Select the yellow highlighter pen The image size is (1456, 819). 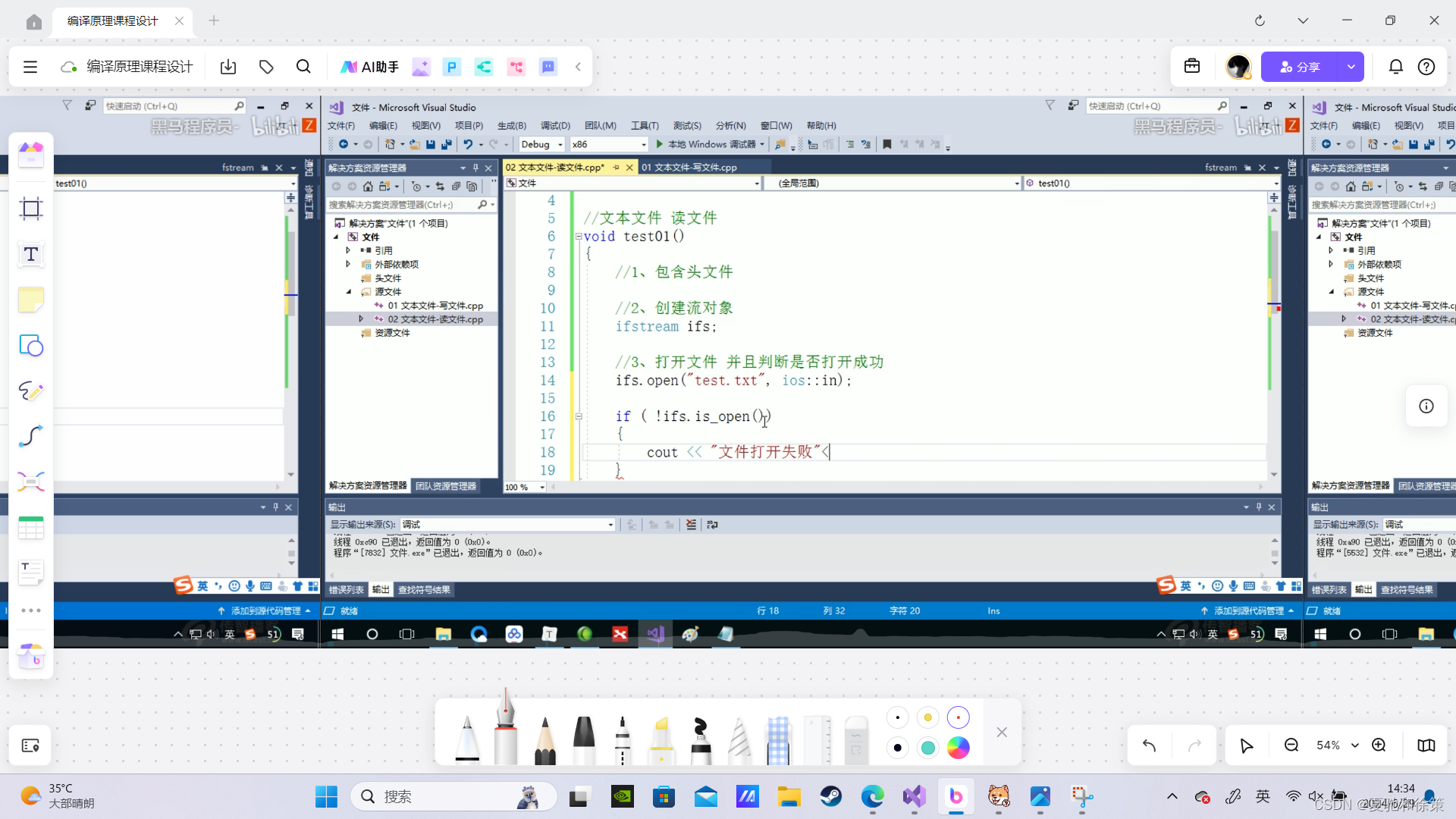661,739
